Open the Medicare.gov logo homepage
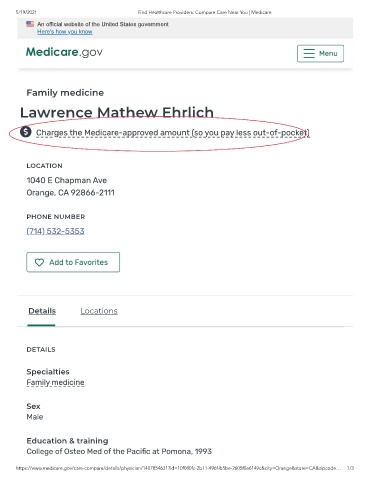 pos(64,52)
